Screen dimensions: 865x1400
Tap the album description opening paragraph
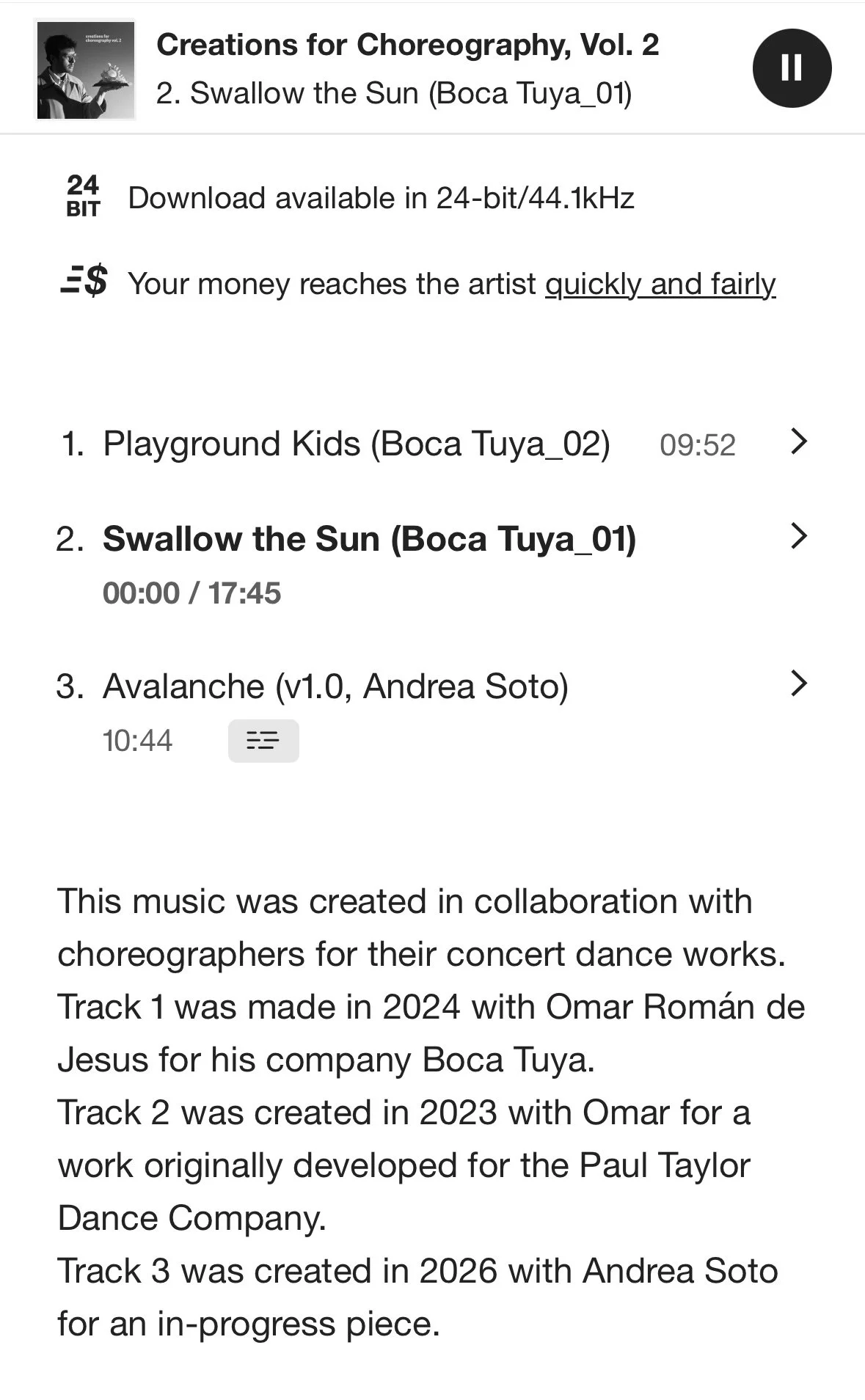pyautogui.click(x=422, y=928)
